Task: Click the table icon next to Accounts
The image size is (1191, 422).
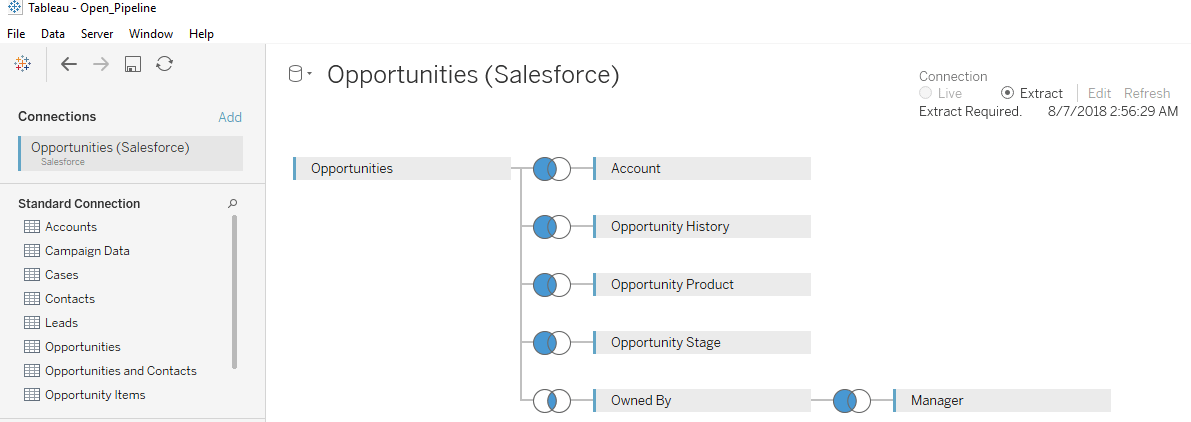Action: coord(31,227)
